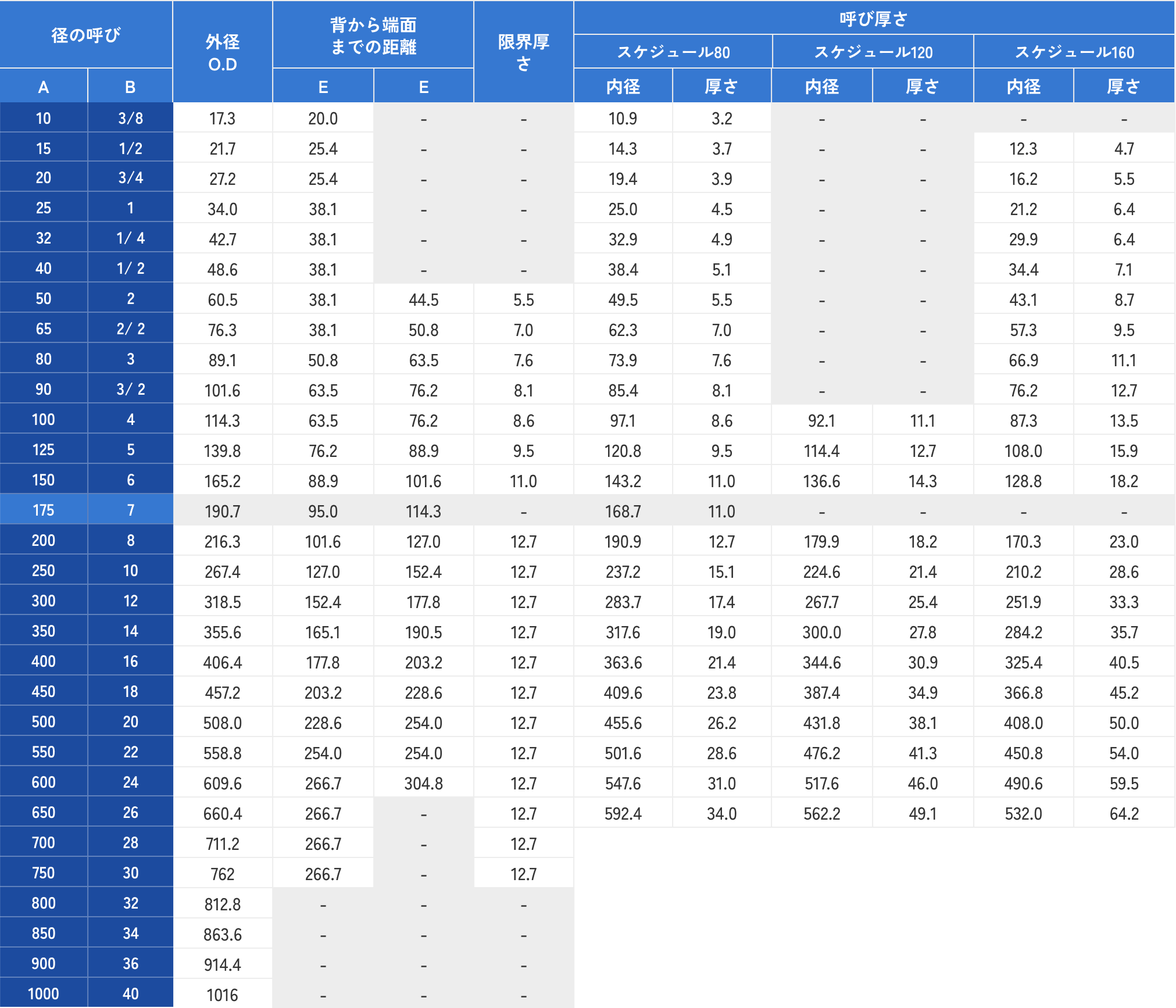Select the スケジュール160 header cell
The image size is (1176, 1008).
[1074, 52]
